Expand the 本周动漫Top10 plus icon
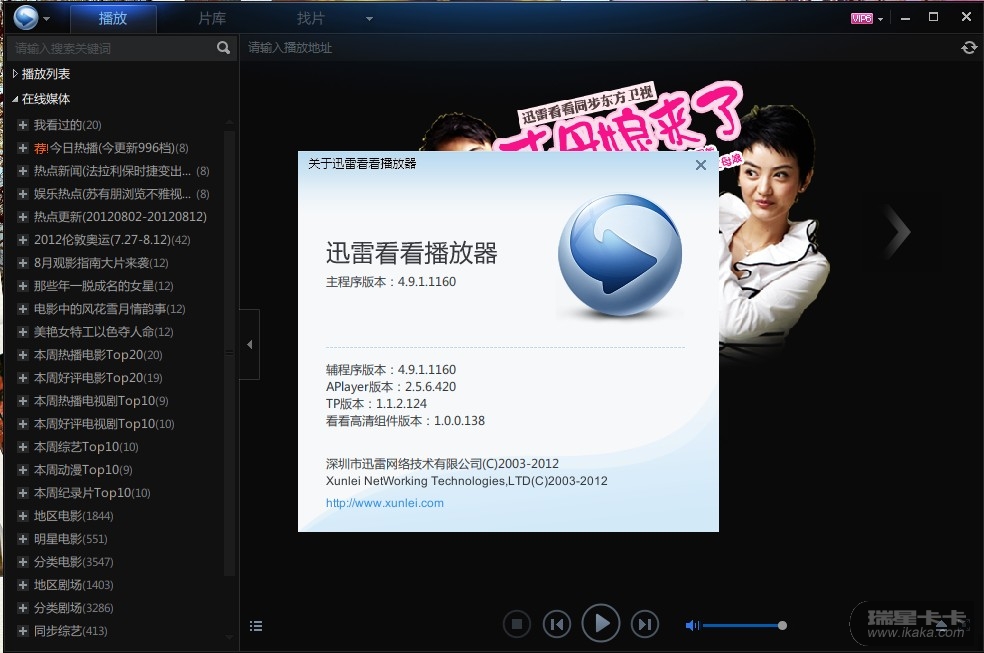 pos(23,470)
